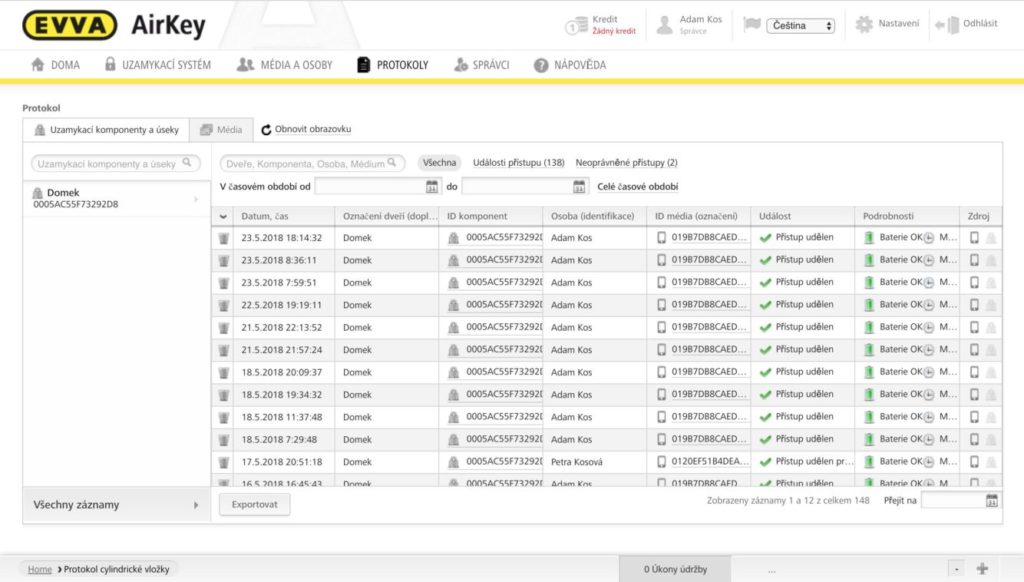Image resolution: width=1024 pixels, height=582 pixels.
Task: Click date 21.5.2018 22:13:52
Action: click(x=281, y=327)
